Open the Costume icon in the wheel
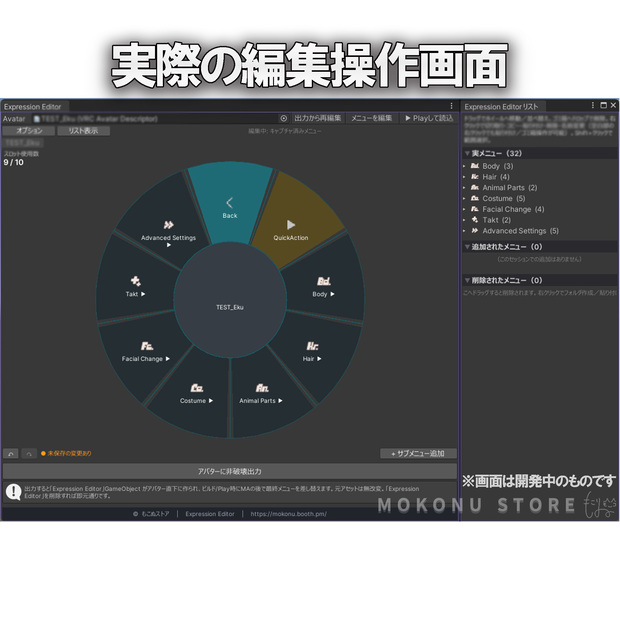This screenshot has height=620, width=620. [x=197, y=388]
